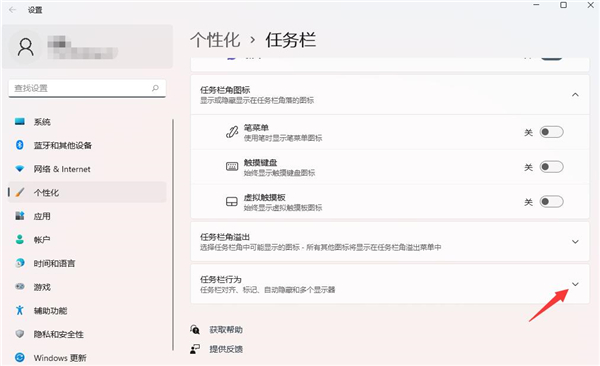Viewport: 600px width, 366px height.
Task: Click the user account avatar icon
Action: click(26, 47)
